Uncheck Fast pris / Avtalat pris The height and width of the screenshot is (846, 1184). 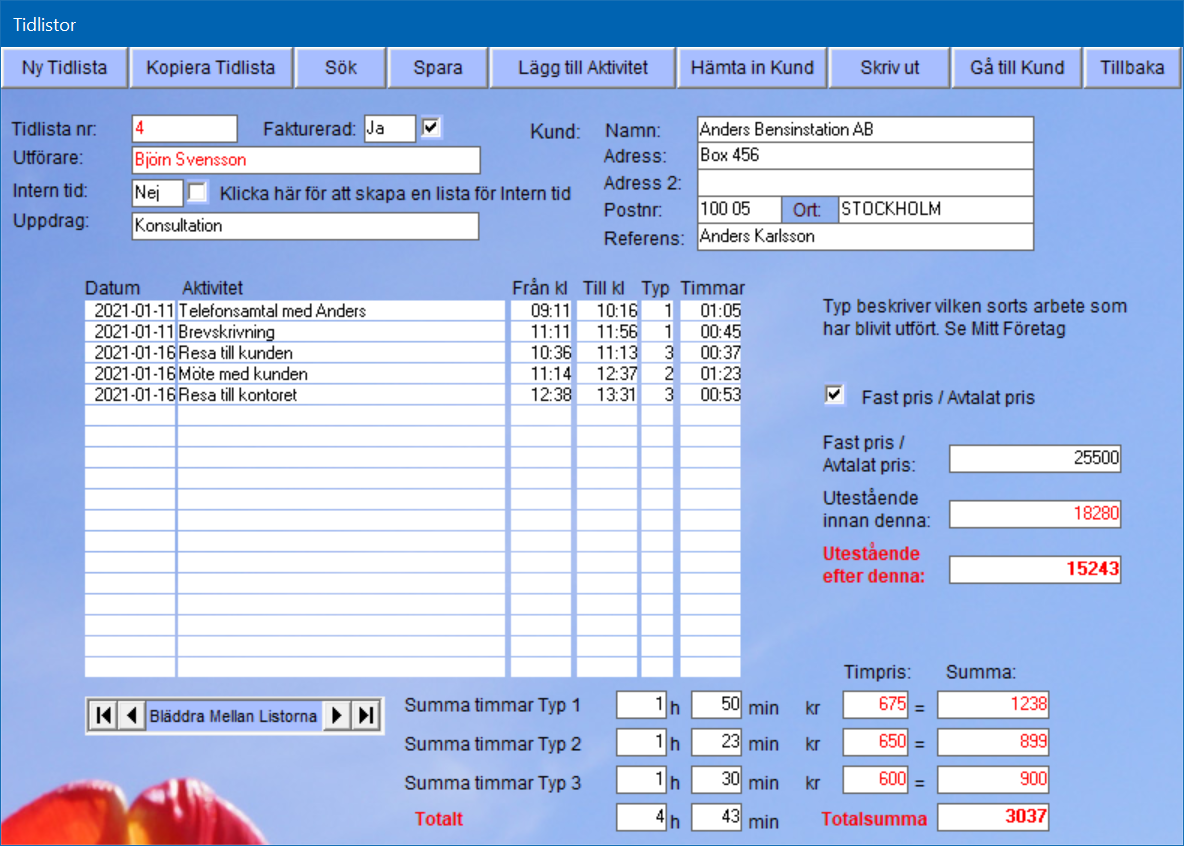click(834, 396)
